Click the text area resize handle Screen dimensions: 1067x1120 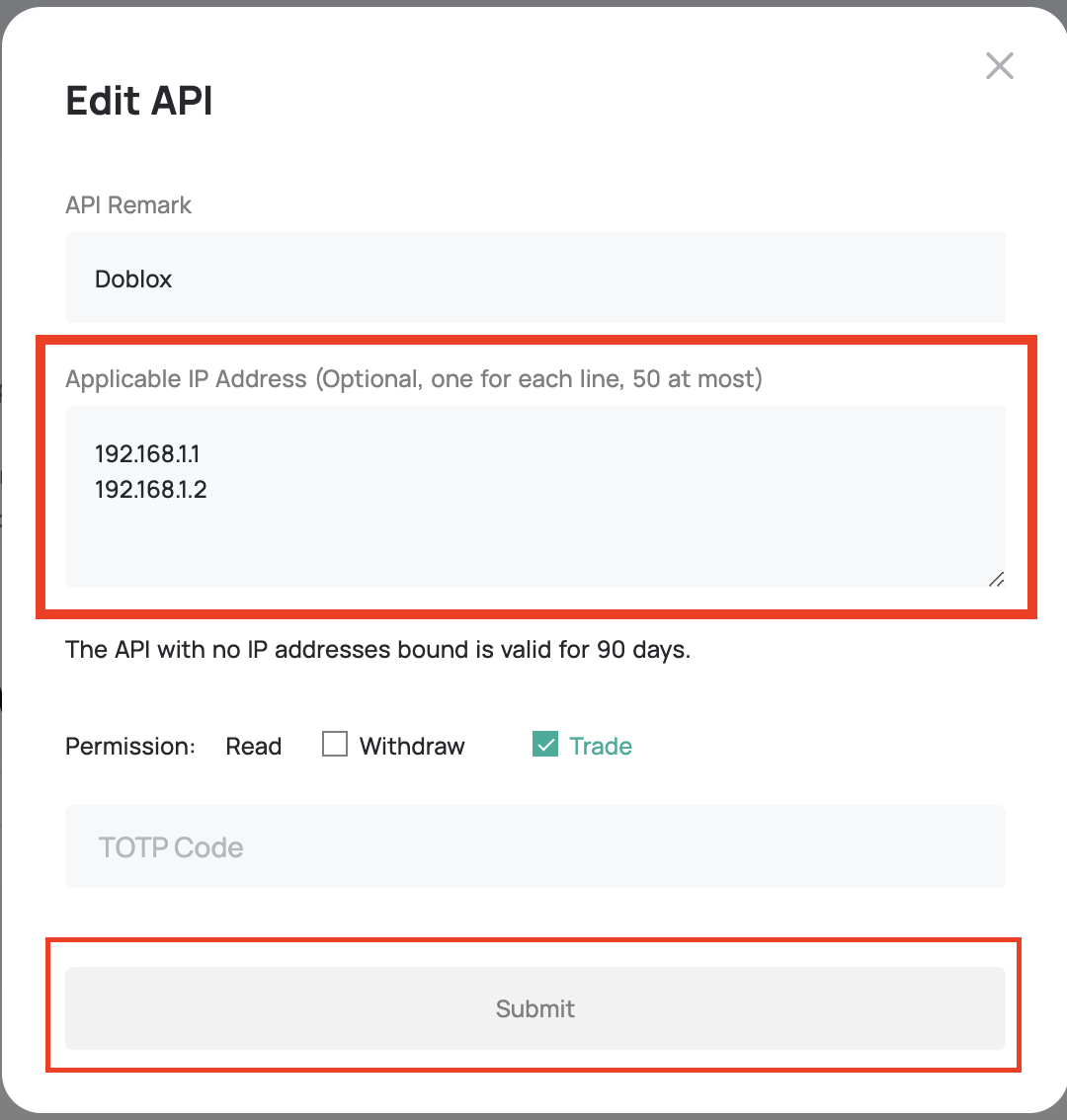coord(996,579)
